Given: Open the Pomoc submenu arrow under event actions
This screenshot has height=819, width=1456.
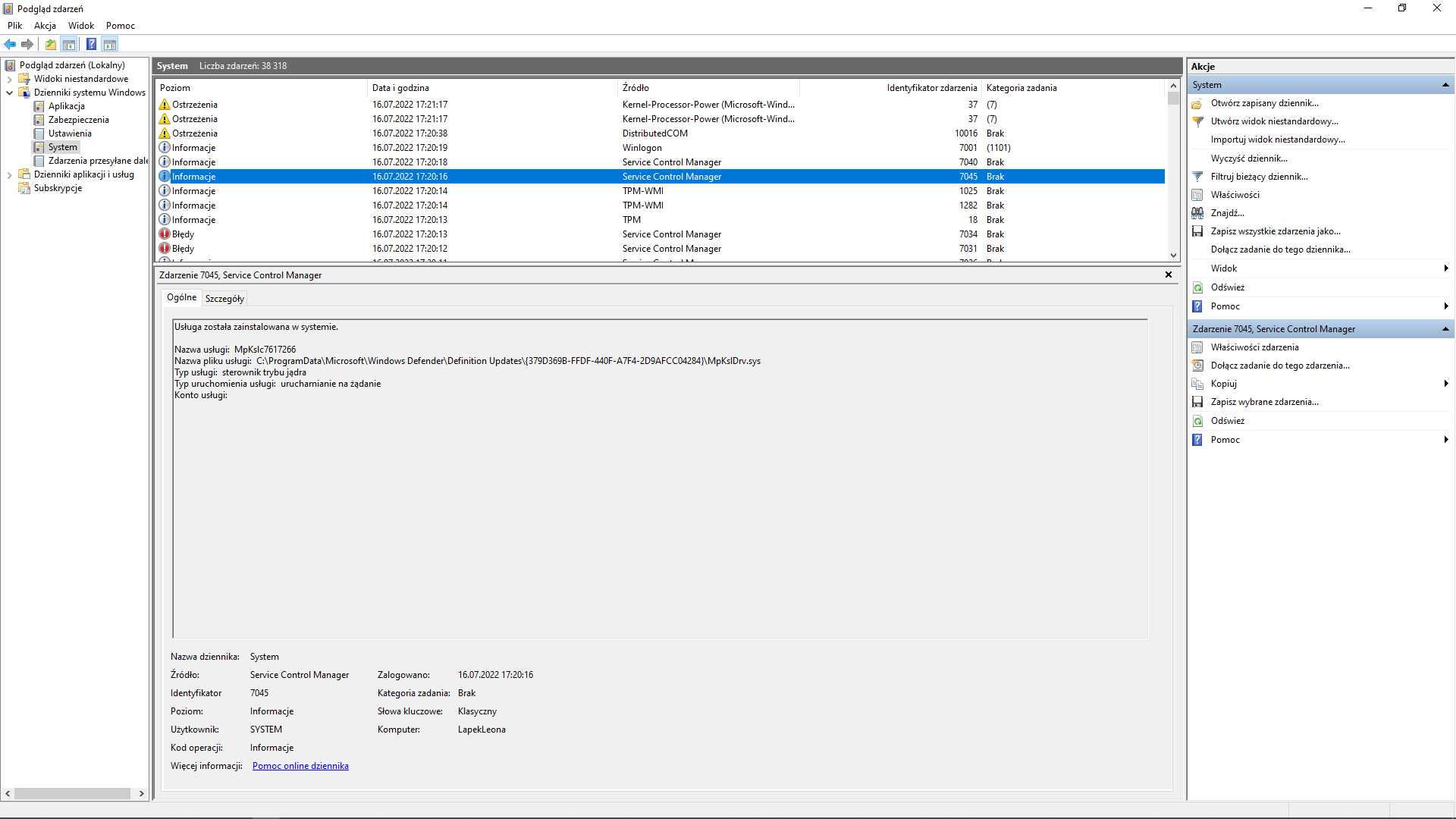Looking at the screenshot, I should pos(1446,440).
